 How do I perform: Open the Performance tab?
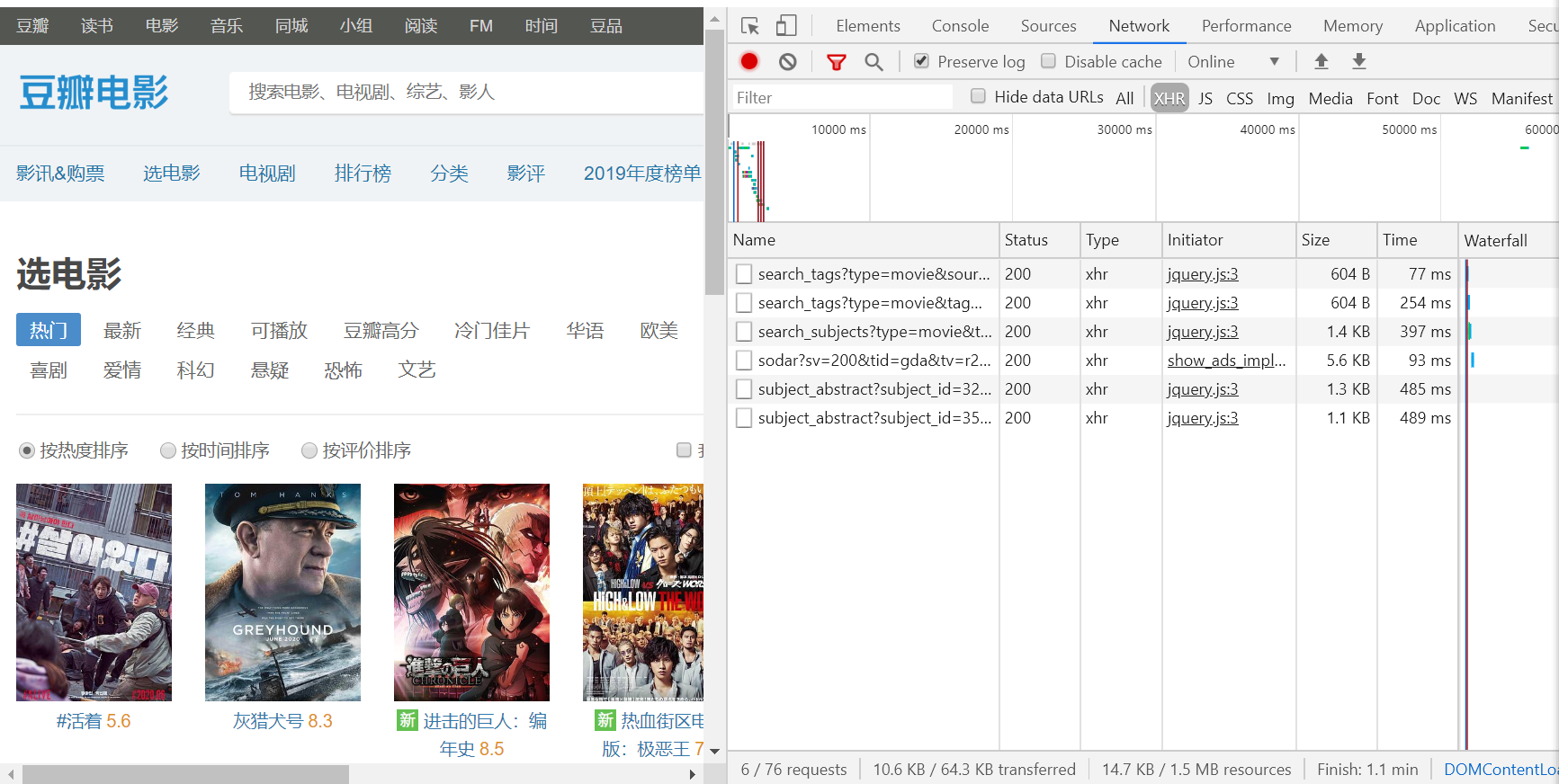[x=1246, y=26]
